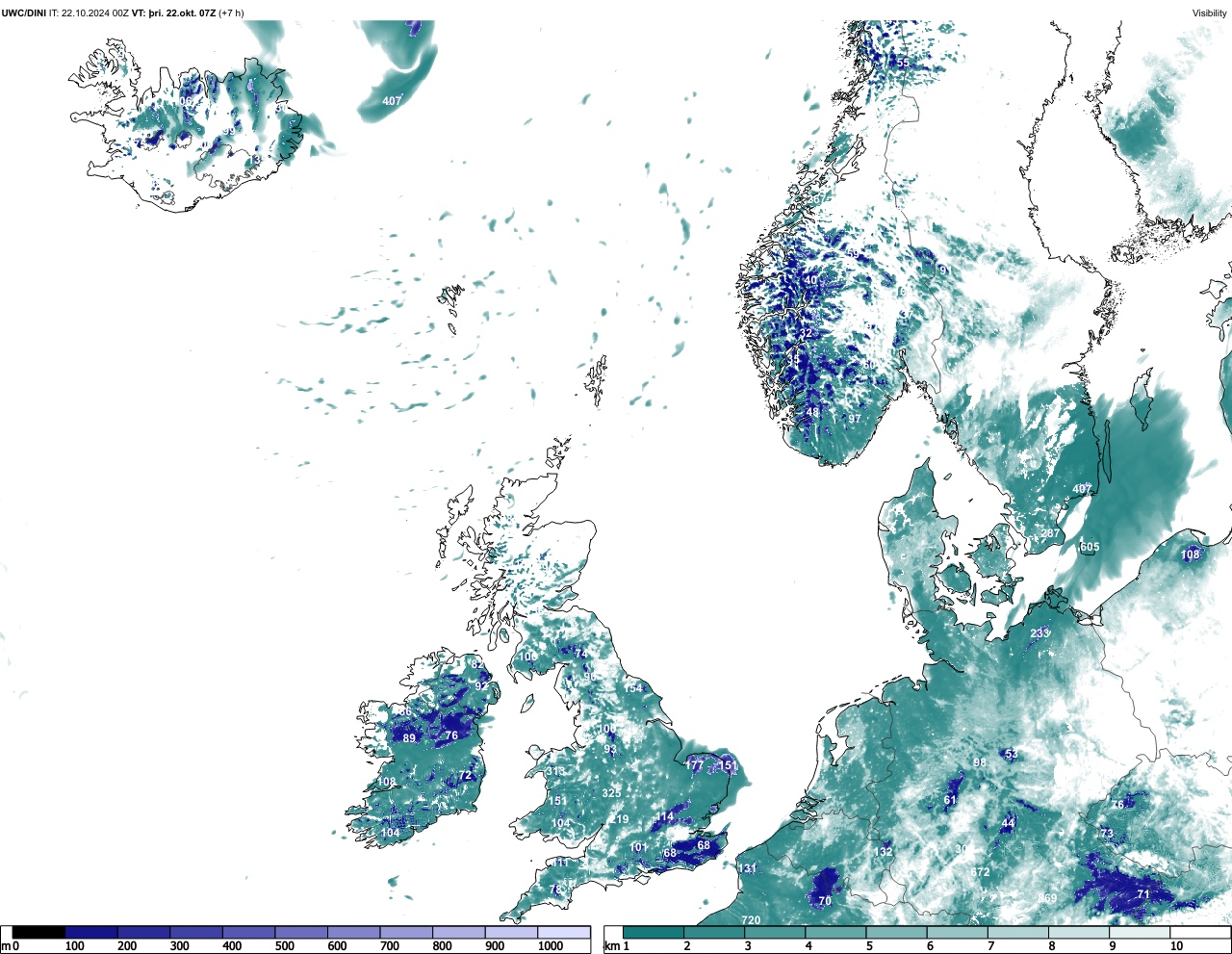Select the 7–8 km light legend block
Viewport: 1232px width, 954px height.
point(1019,932)
